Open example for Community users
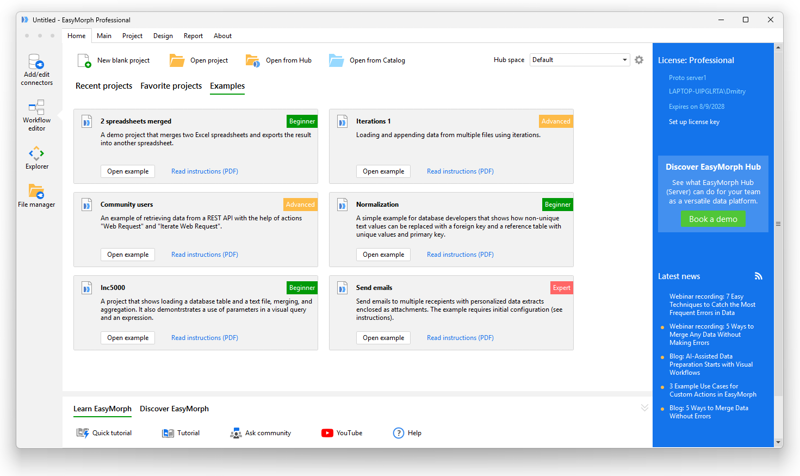The image size is (800, 476). 128,255
